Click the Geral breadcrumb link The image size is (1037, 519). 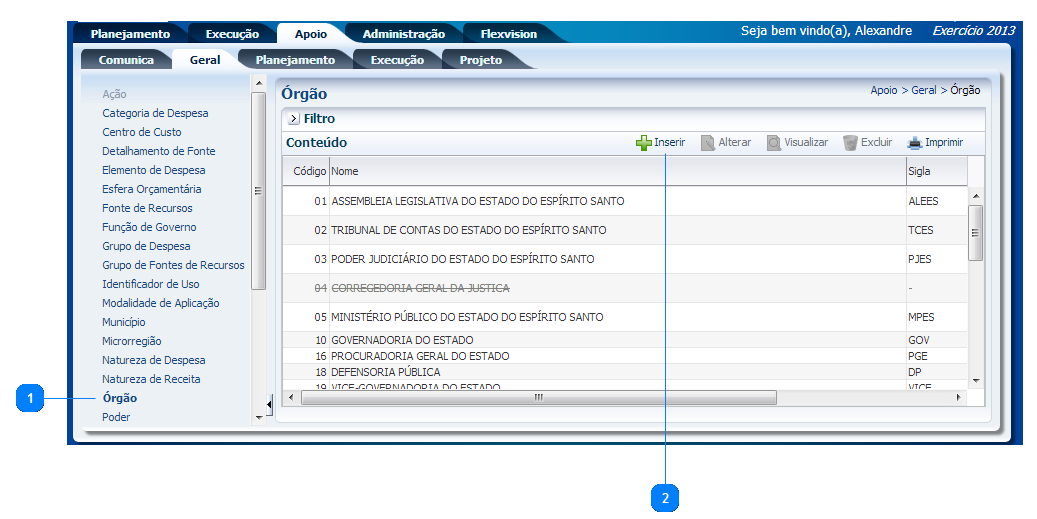pos(923,90)
